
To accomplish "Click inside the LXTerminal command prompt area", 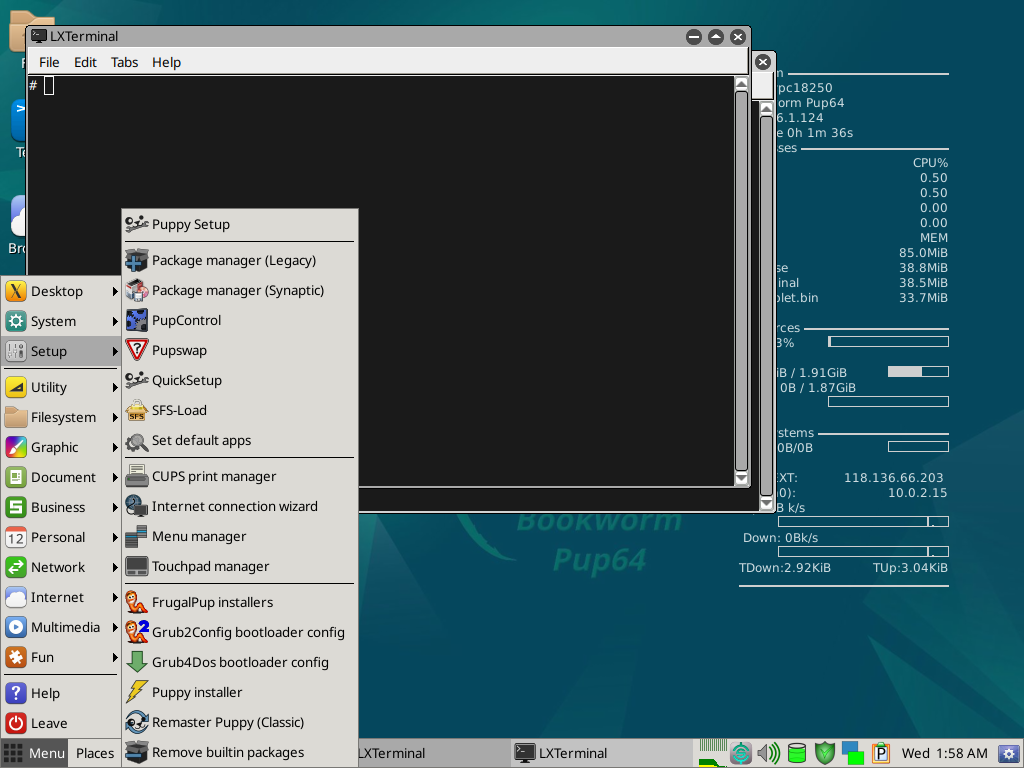I will click(382, 281).
